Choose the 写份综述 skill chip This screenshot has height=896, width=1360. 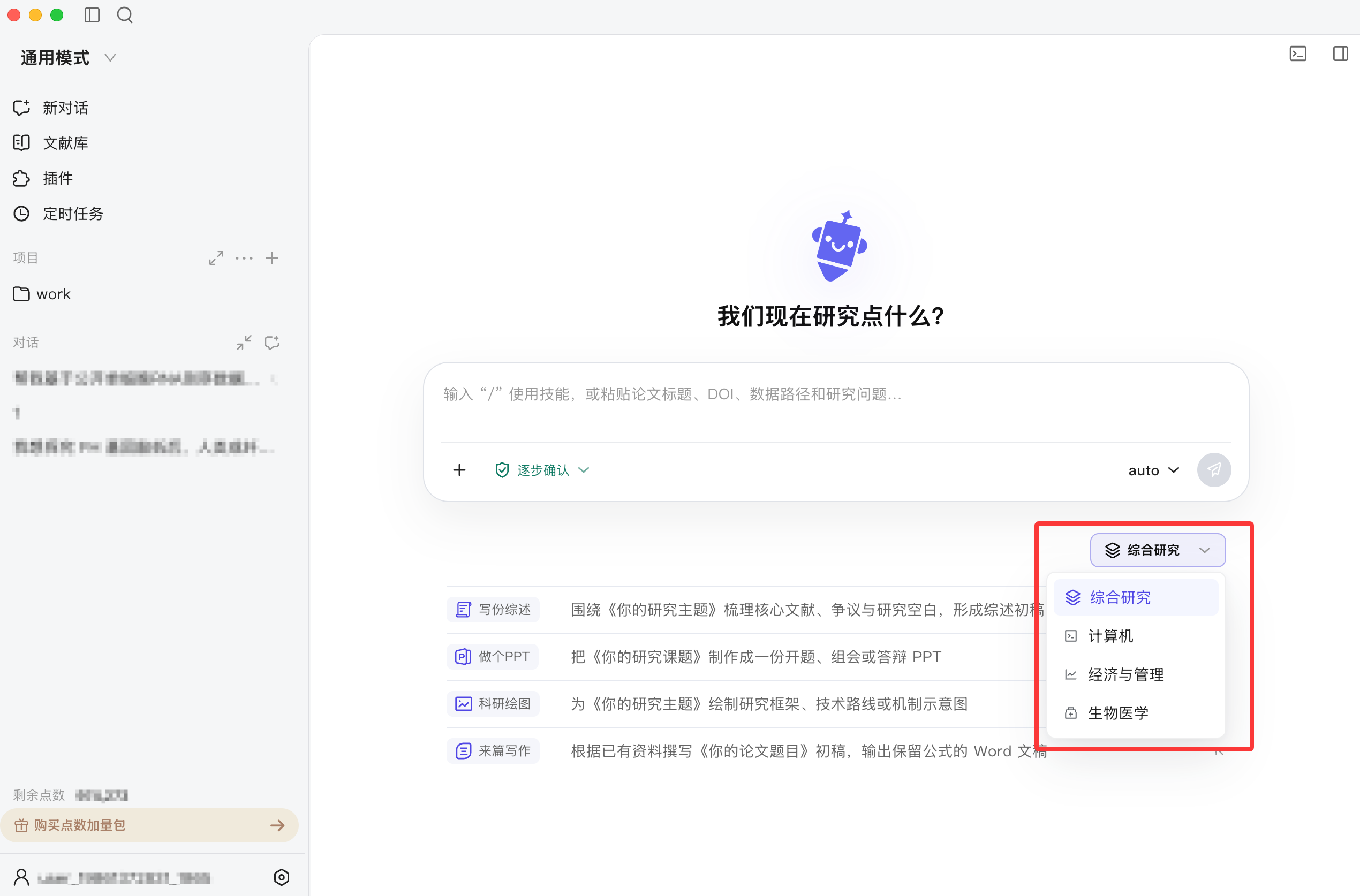[x=493, y=610]
